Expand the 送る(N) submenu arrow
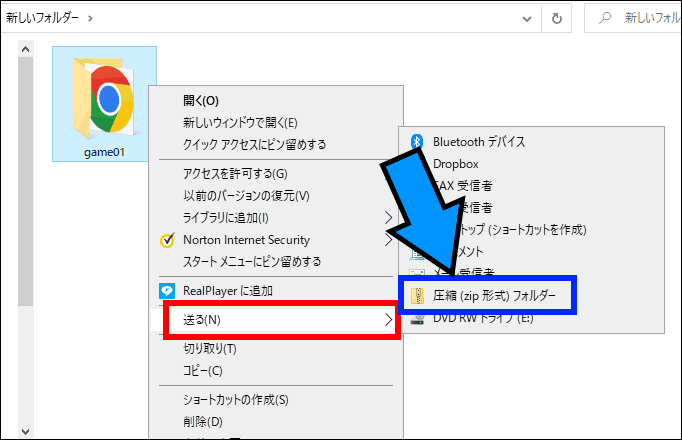 [388, 320]
